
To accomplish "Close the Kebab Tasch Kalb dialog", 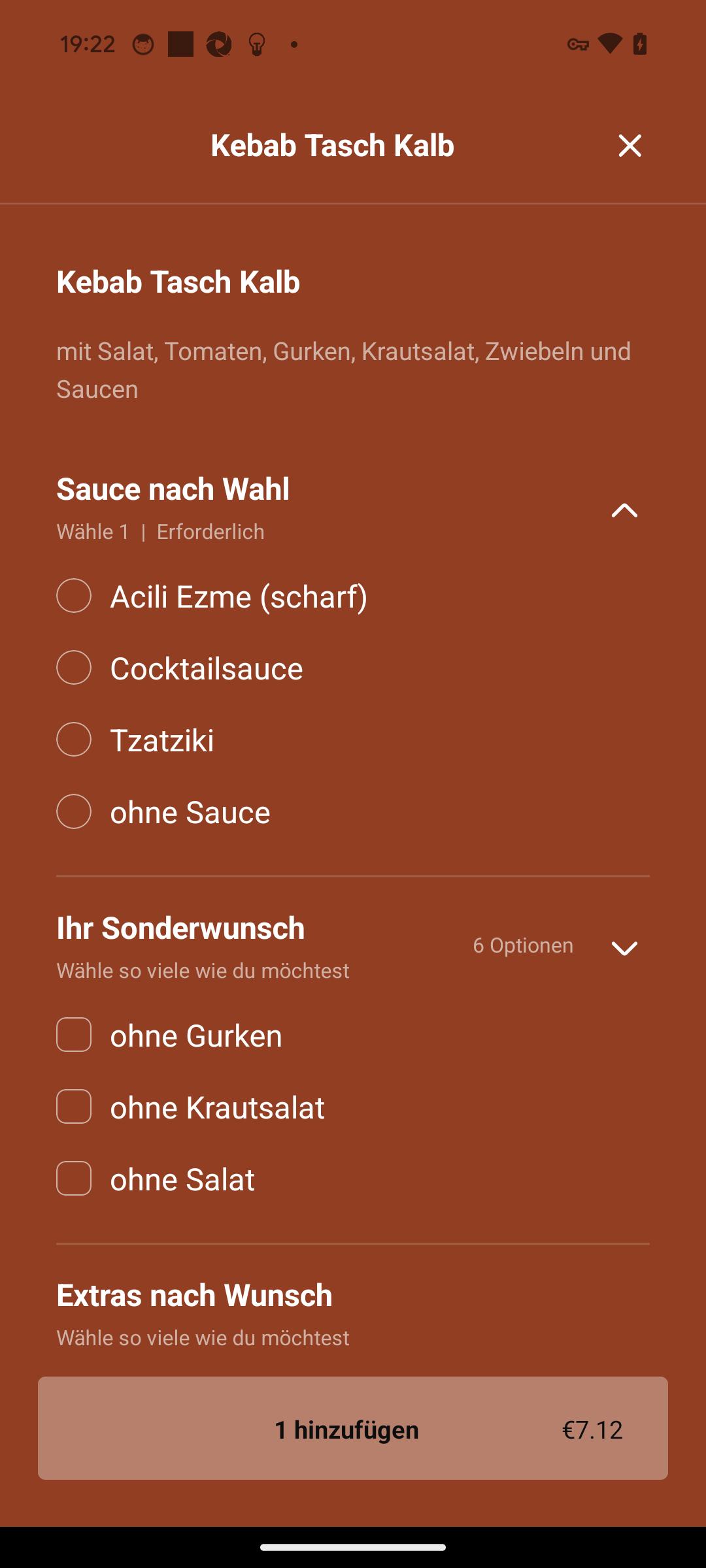I will click(630, 146).
